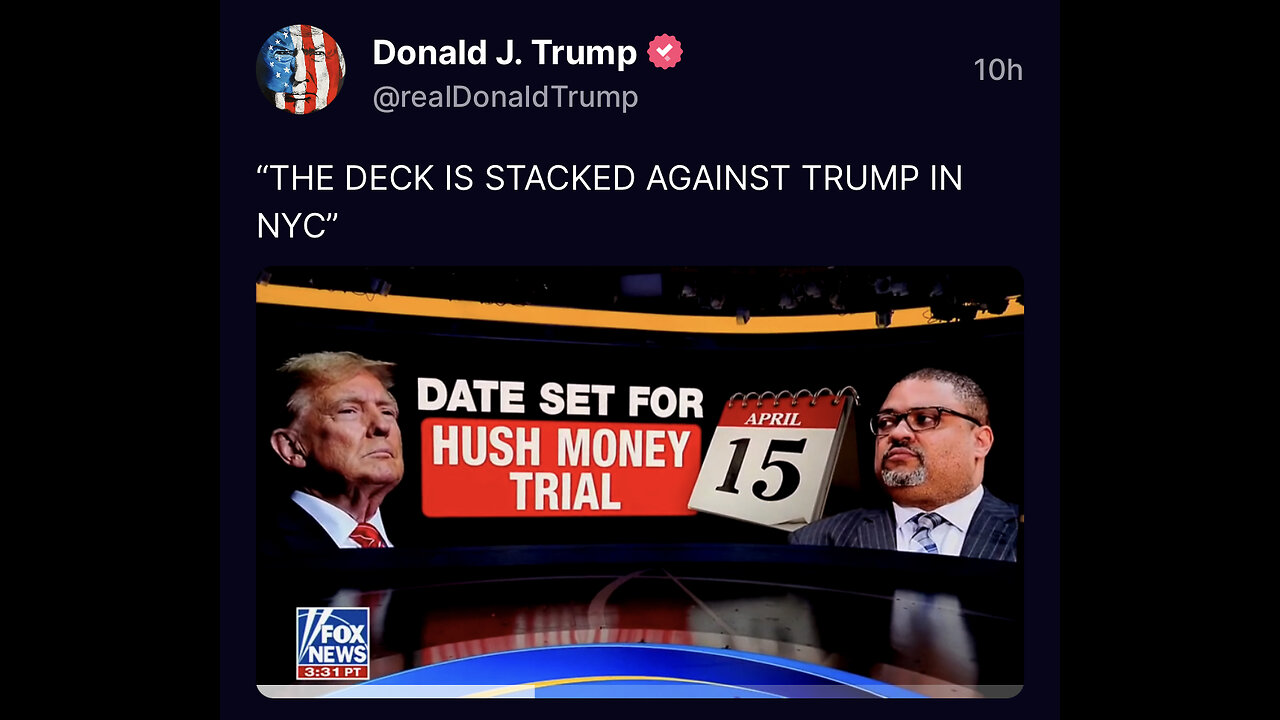Click the pink verified badge icon
1280x720 pixels.
[665, 52]
